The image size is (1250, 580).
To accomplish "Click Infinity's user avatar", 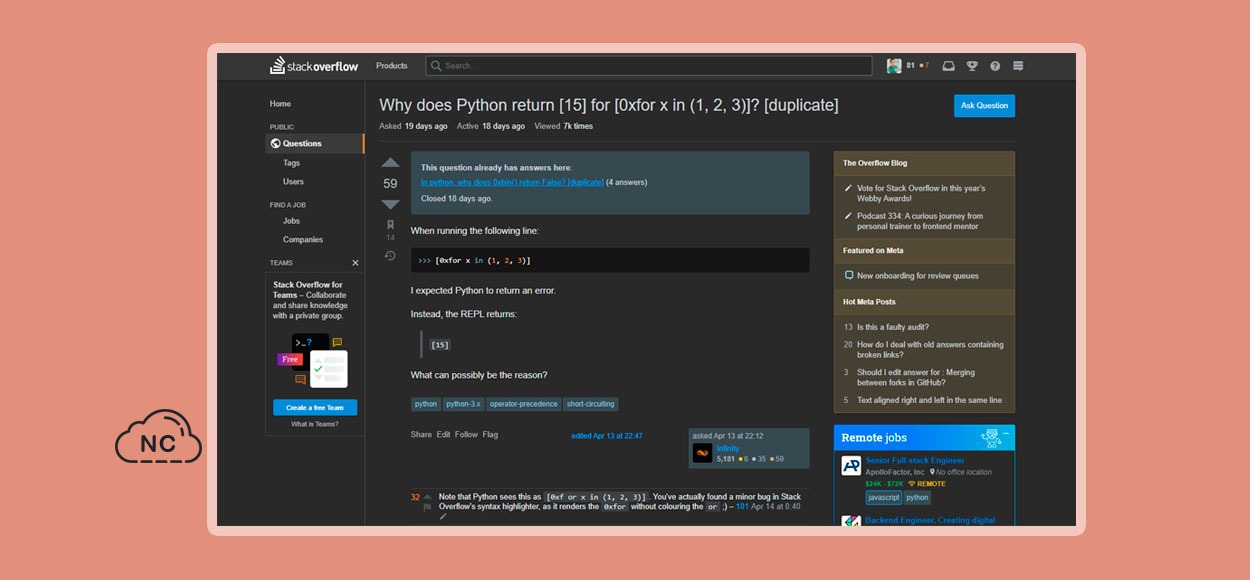I will click(x=702, y=453).
